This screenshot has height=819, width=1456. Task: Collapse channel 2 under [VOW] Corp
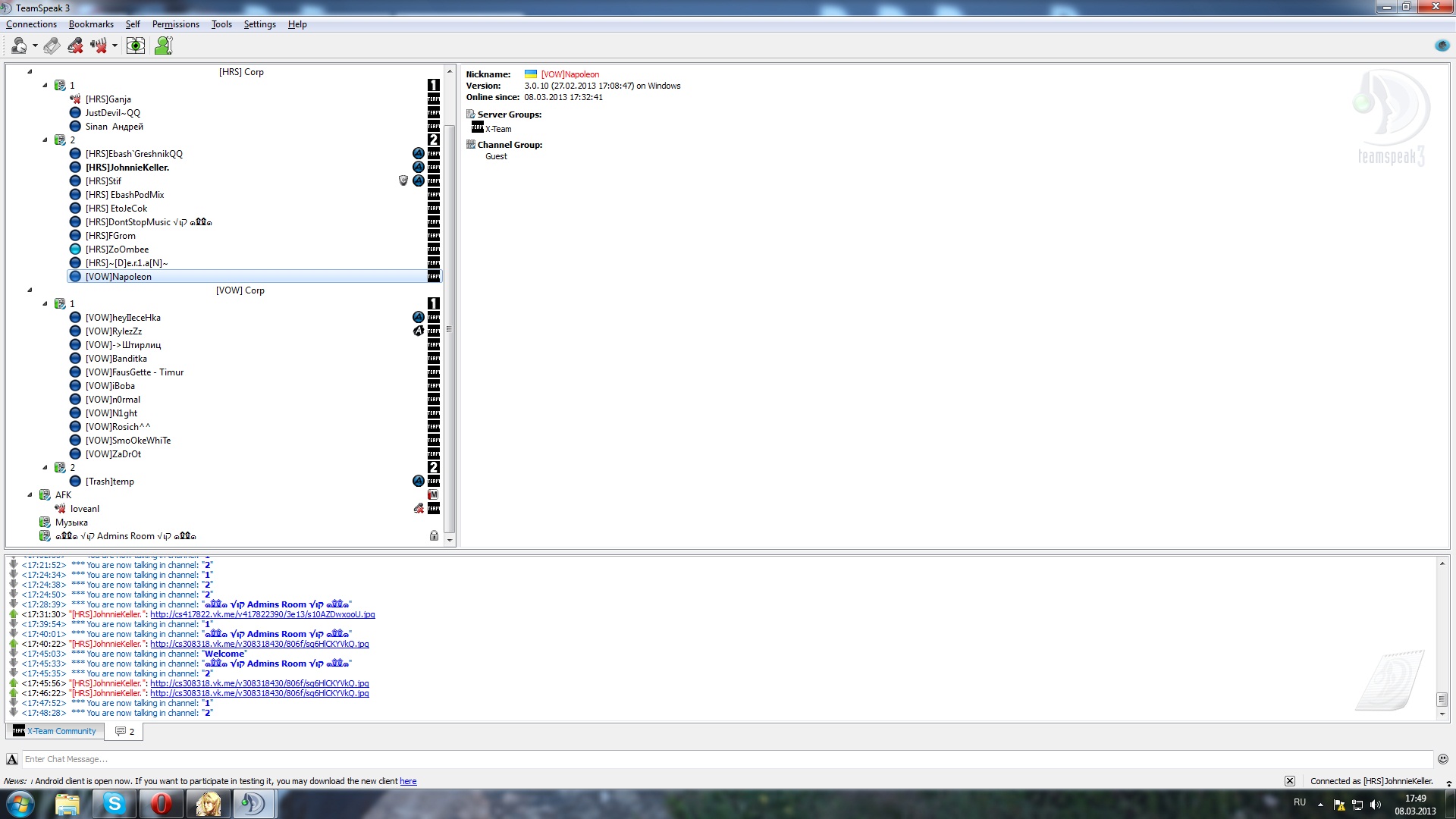[45, 468]
